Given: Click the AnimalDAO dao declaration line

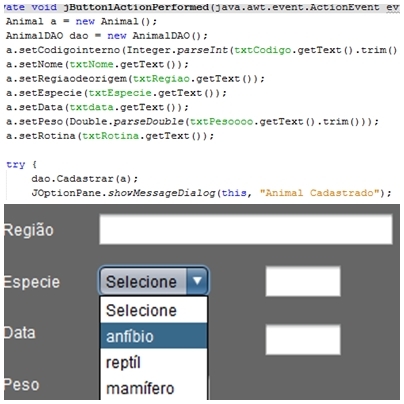Looking at the screenshot, I should tap(107, 36).
